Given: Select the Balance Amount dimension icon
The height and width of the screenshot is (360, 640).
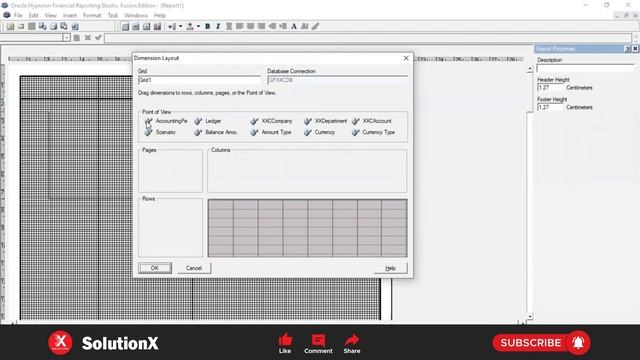Looking at the screenshot, I should click(x=198, y=132).
